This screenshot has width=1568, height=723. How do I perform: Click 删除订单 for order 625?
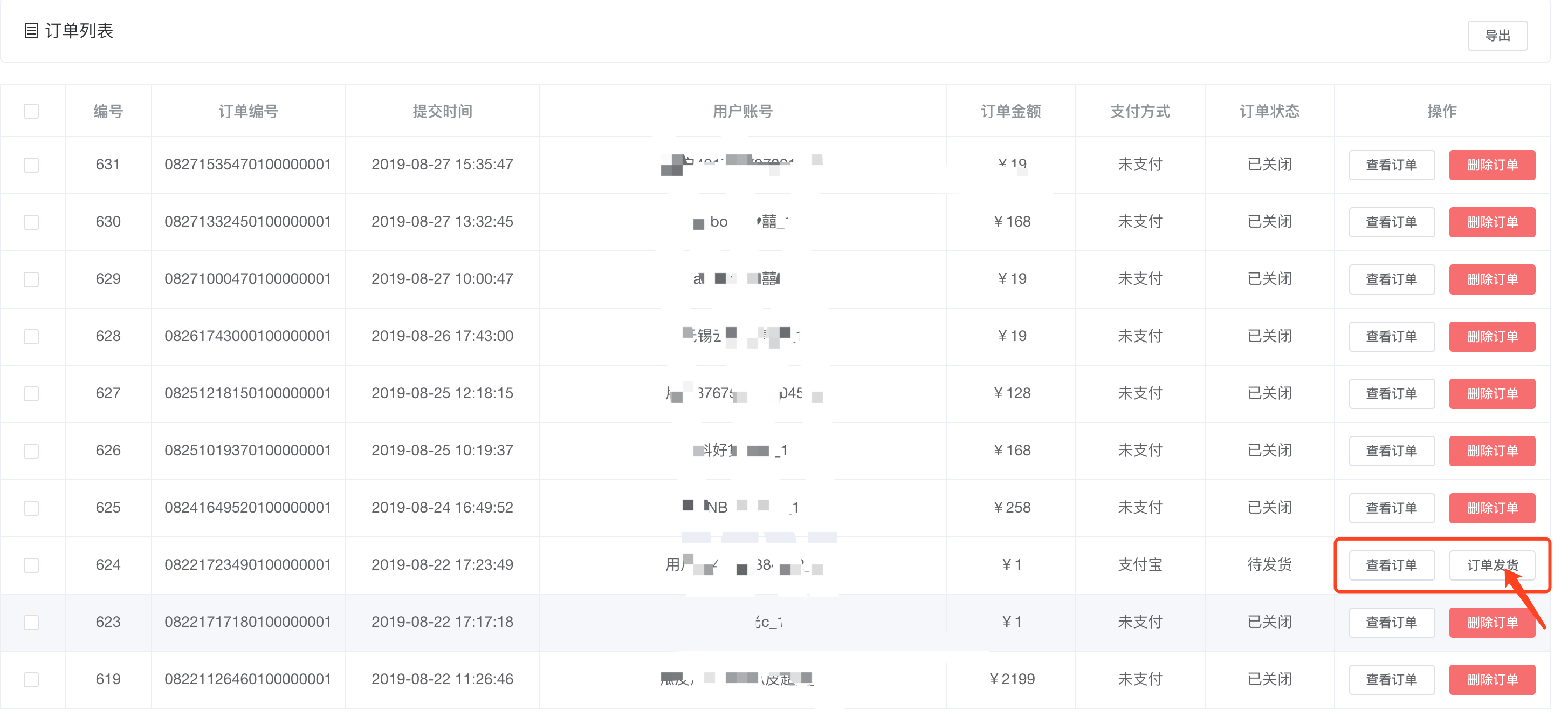[1492, 508]
